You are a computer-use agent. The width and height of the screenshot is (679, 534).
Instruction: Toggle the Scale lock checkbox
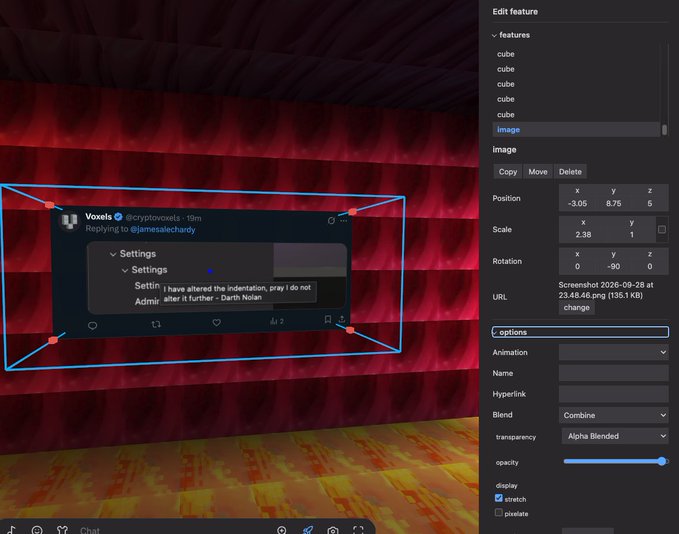(x=662, y=229)
